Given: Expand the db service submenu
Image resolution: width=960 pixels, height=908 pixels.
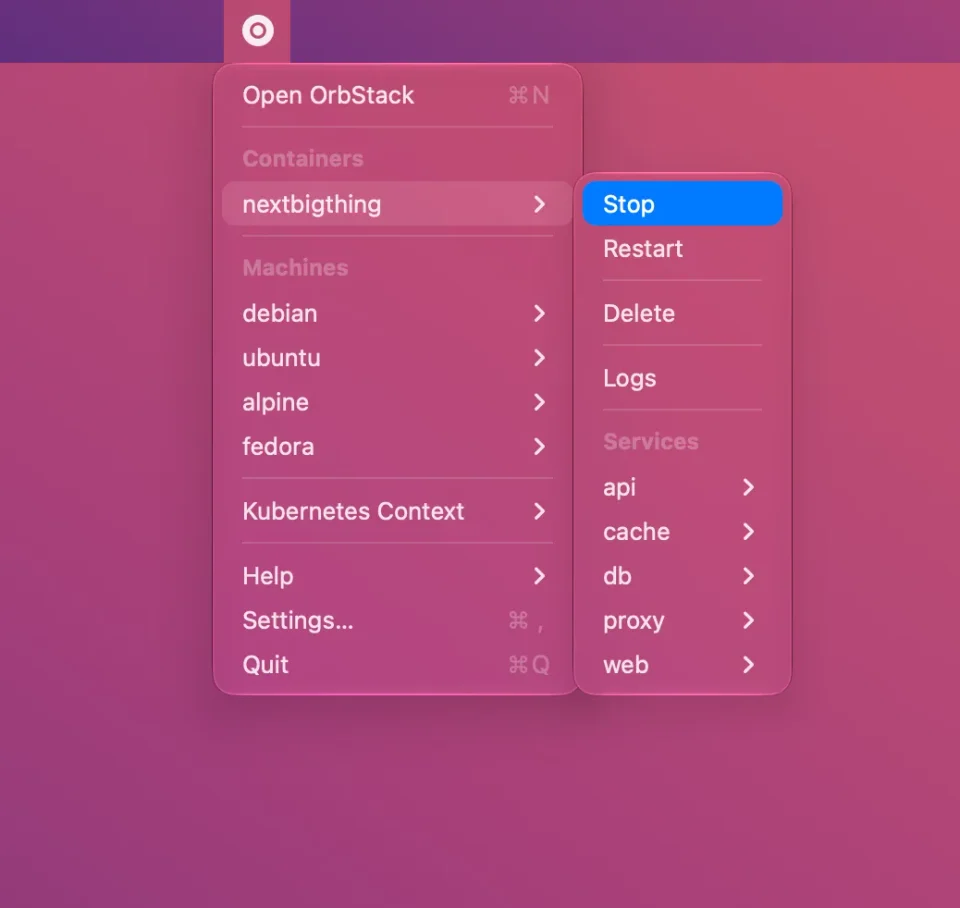Looking at the screenshot, I should (682, 576).
